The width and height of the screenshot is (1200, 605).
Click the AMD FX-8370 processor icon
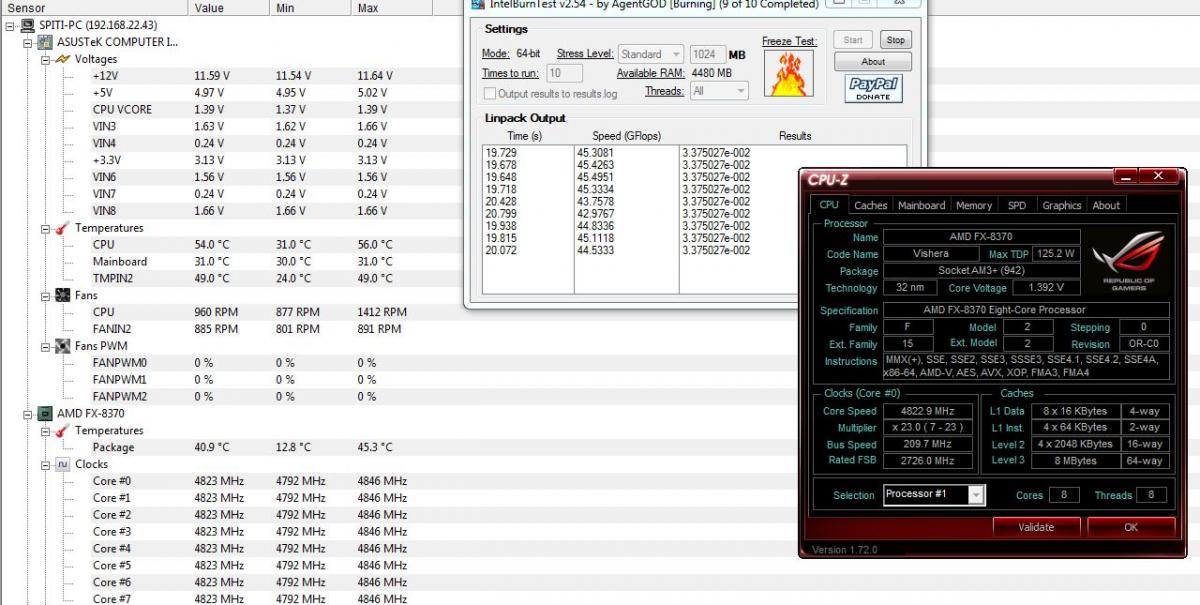tap(44, 413)
